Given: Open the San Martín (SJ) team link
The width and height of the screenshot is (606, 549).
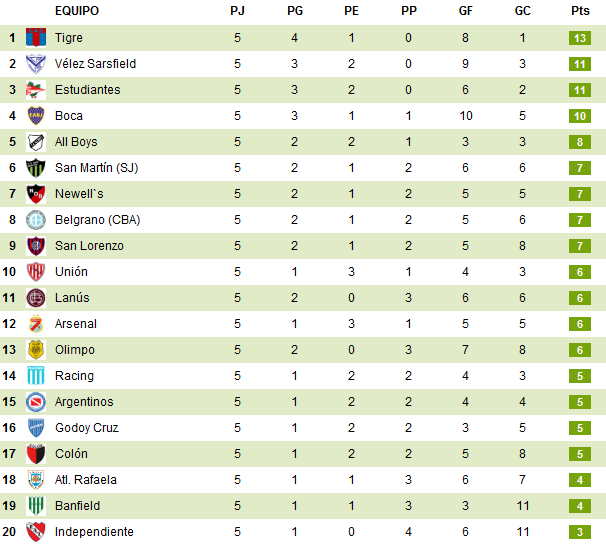Looking at the screenshot, I should pyautogui.click(x=96, y=168).
